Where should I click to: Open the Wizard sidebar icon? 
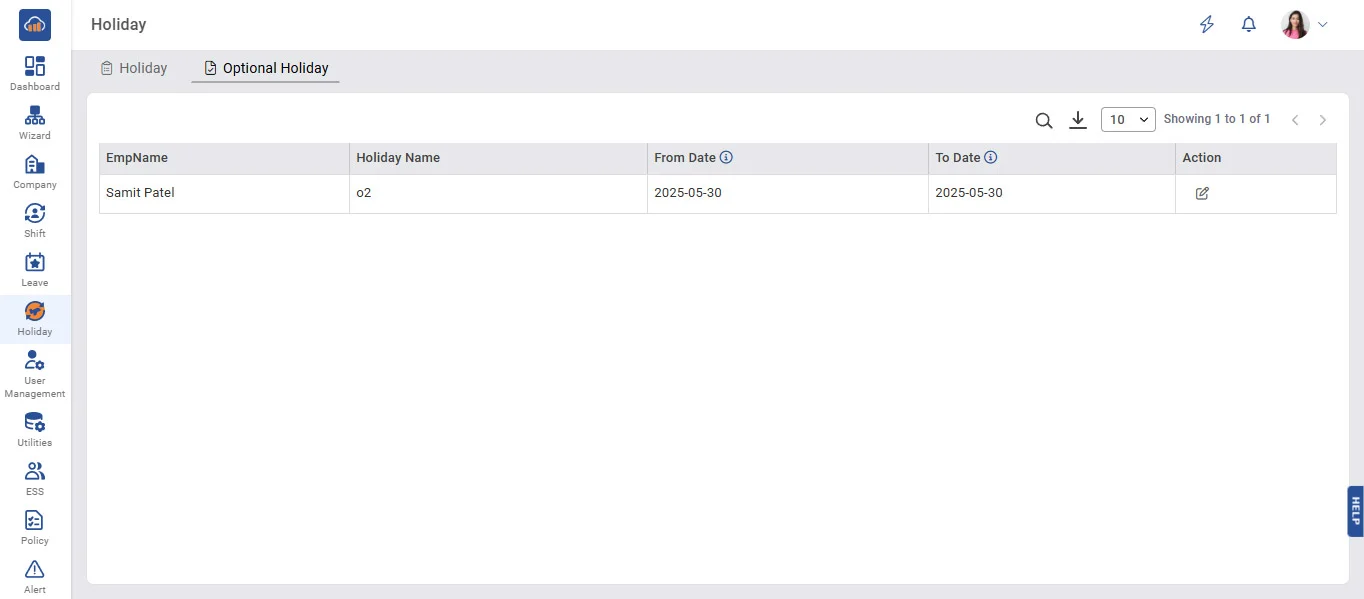click(x=35, y=122)
